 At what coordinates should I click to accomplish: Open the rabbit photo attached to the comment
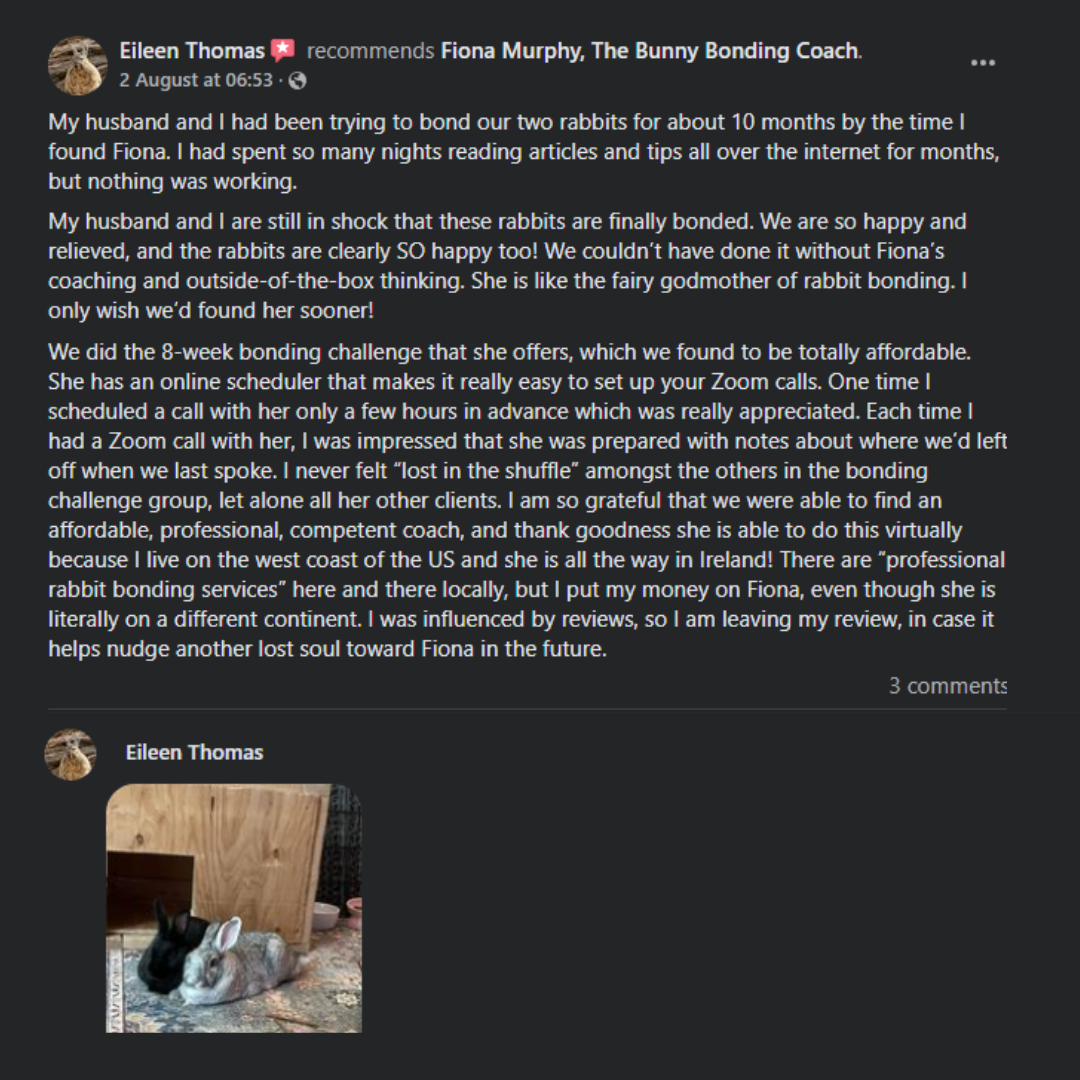pyautogui.click(x=234, y=907)
